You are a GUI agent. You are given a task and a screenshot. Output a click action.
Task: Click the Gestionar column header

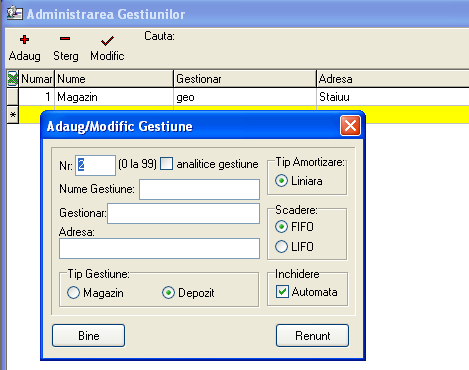point(245,79)
